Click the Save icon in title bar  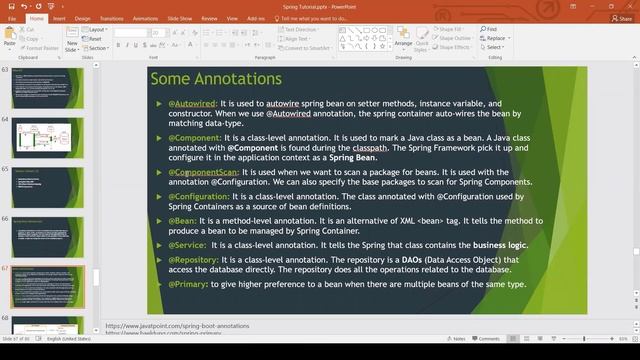pyautogui.click(x=11, y=6)
